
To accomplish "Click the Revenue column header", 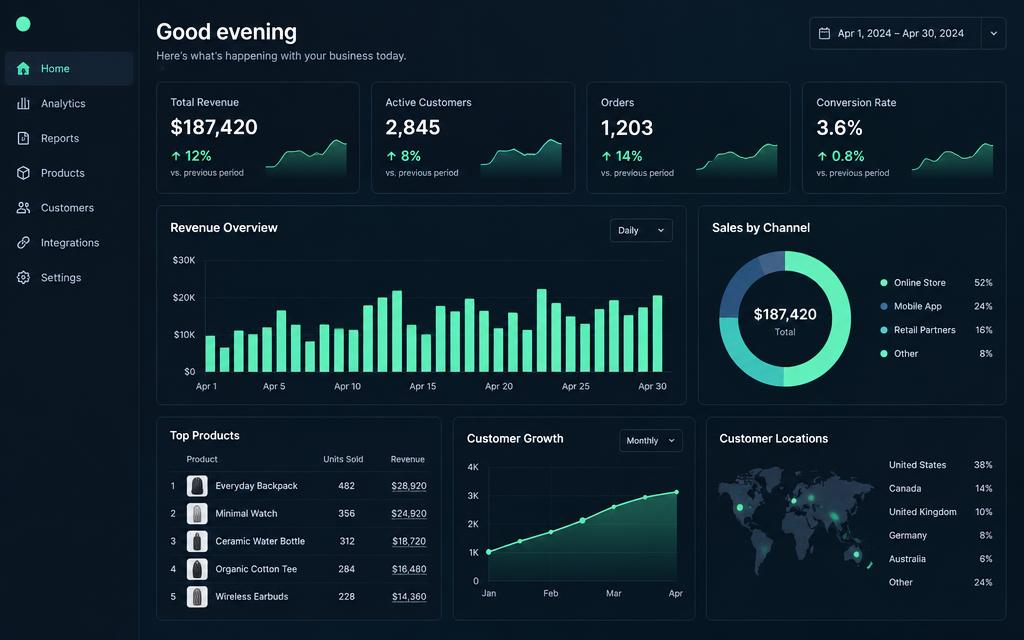I will pyautogui.click(x=408, y=459).
